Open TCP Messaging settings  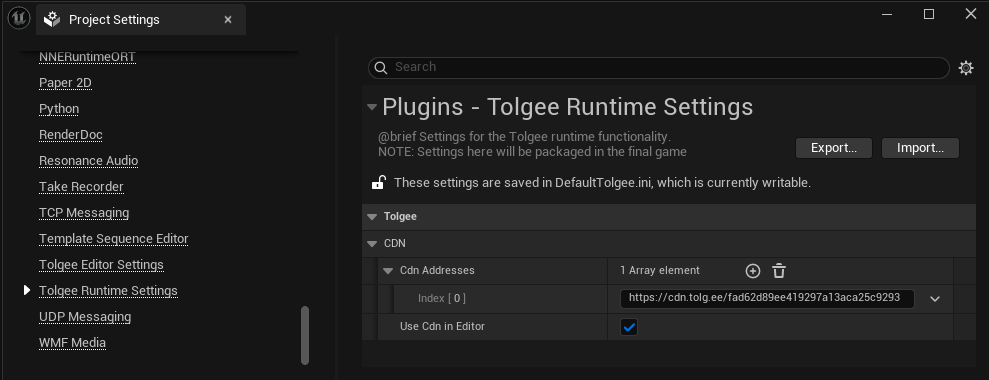click(84, 213)
